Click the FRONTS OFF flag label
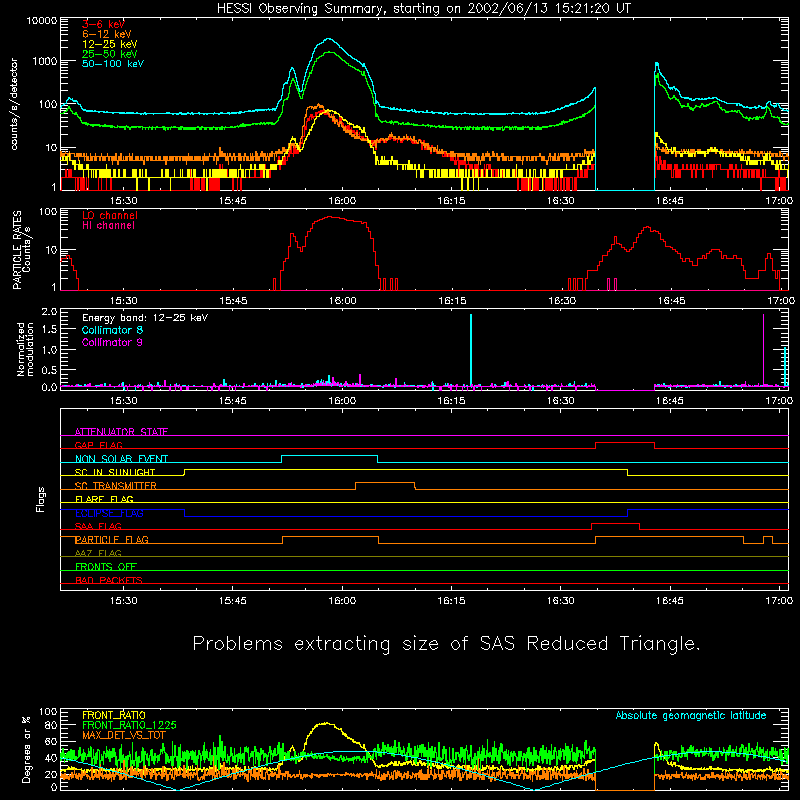This screenshot has width=800, height=800. pyautogui.click(x=106, y=566)
